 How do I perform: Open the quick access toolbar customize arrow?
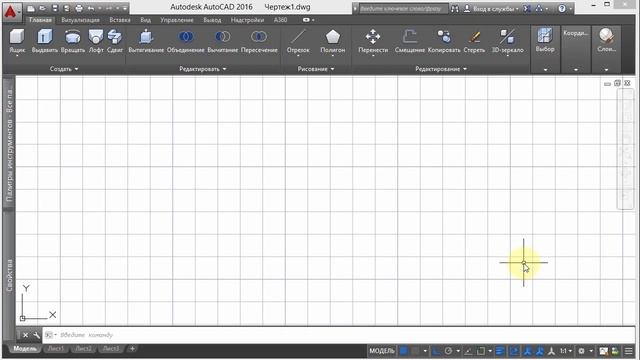click(124, 9)
